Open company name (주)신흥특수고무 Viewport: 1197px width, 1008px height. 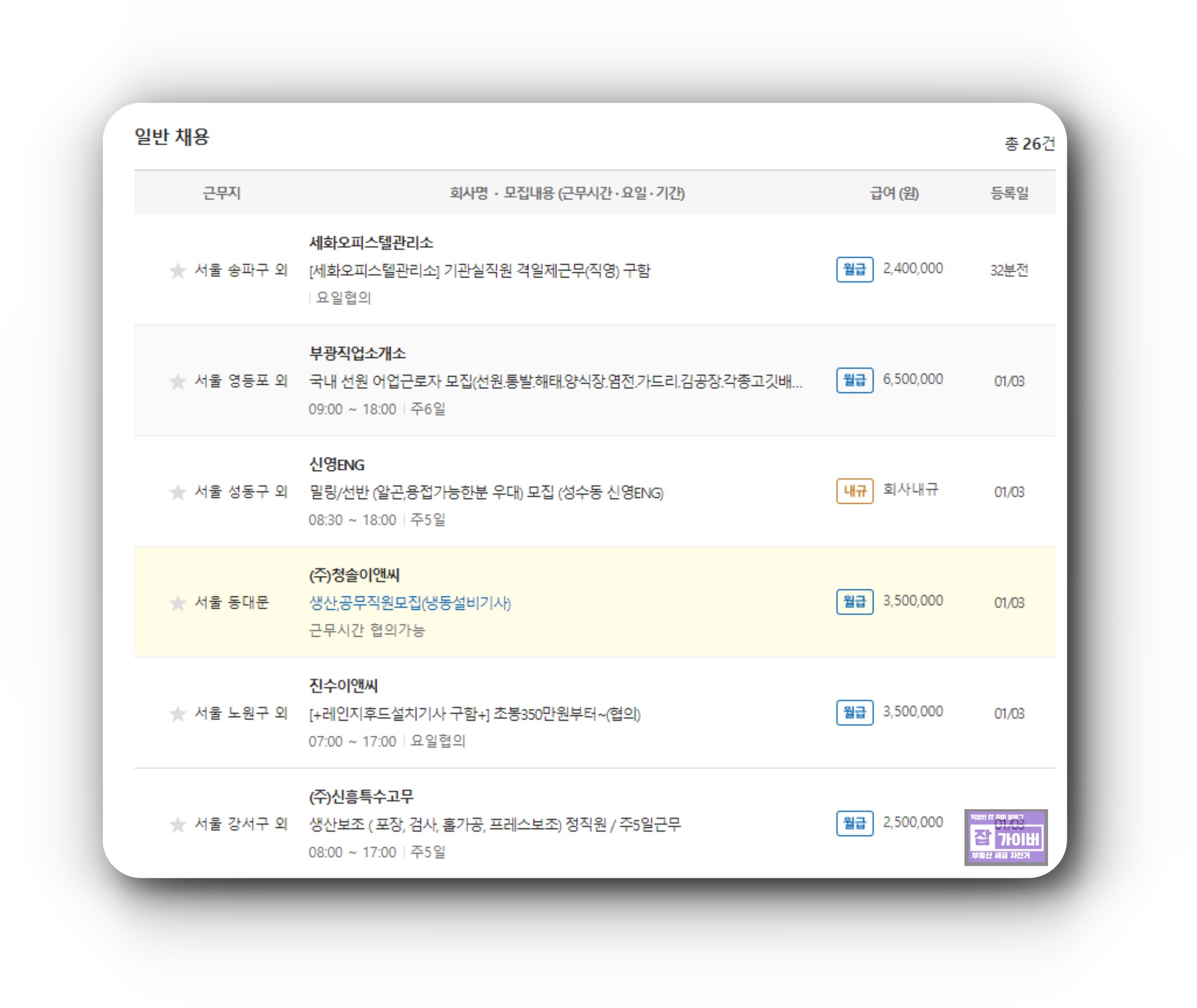[361, 796]
